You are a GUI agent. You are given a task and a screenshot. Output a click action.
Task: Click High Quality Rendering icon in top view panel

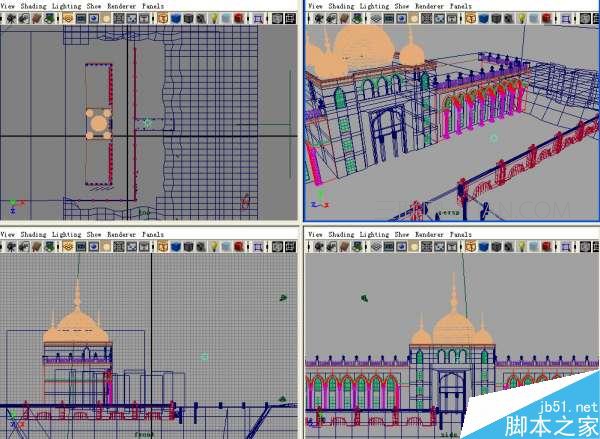(239, 18)
